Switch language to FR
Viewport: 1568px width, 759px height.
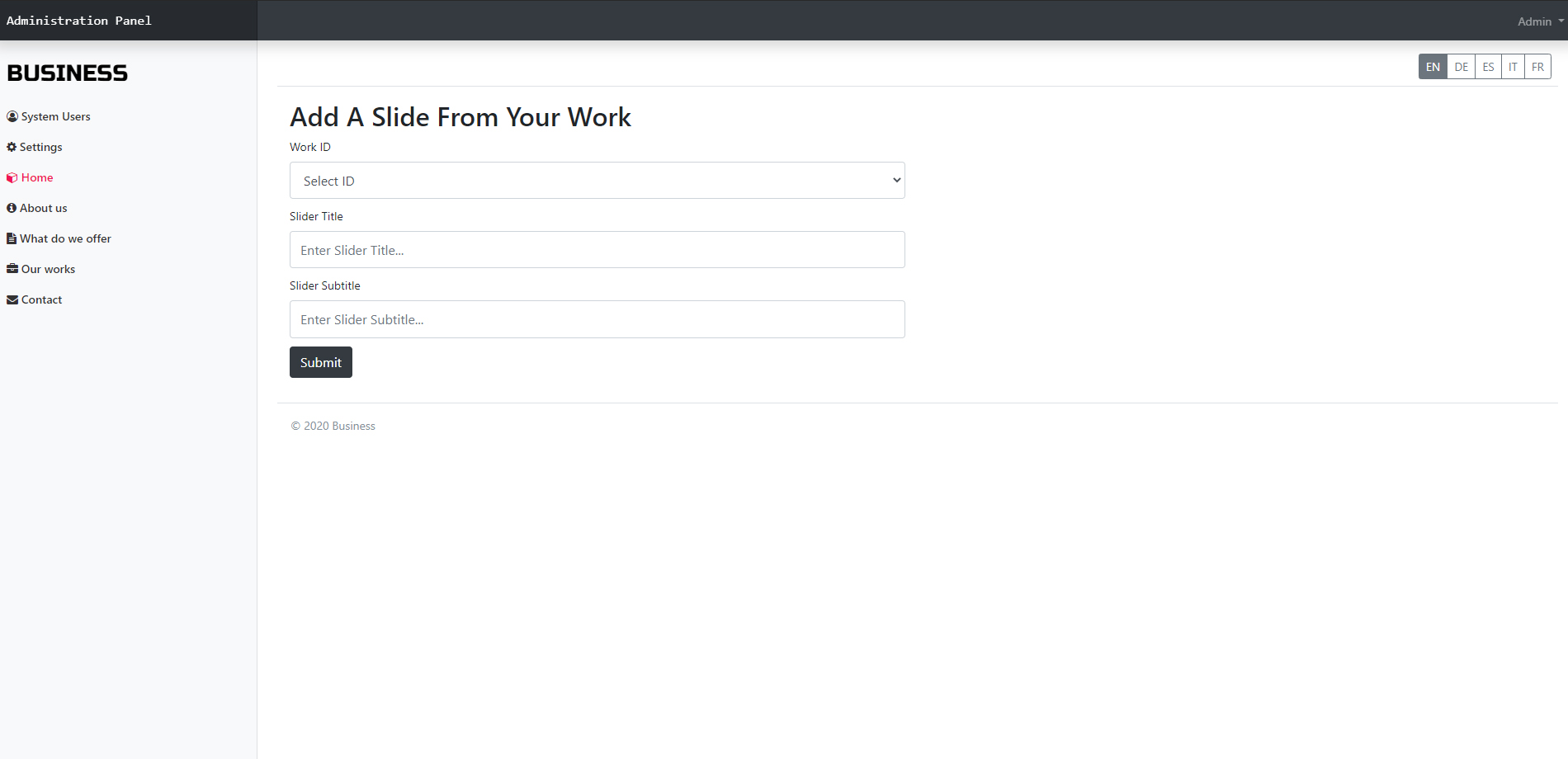pos(1537,67)
